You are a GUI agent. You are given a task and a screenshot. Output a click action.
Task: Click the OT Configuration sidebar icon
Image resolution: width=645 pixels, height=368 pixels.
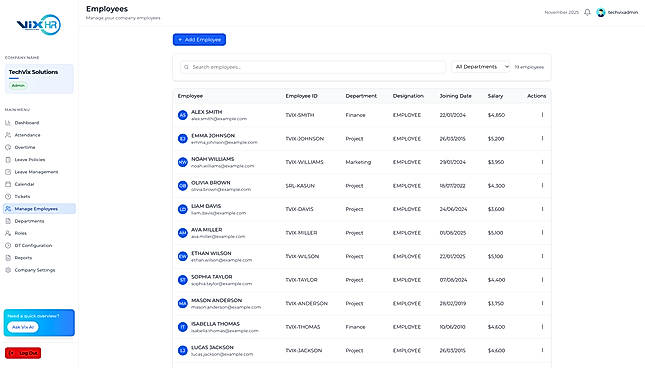point(8,245)
